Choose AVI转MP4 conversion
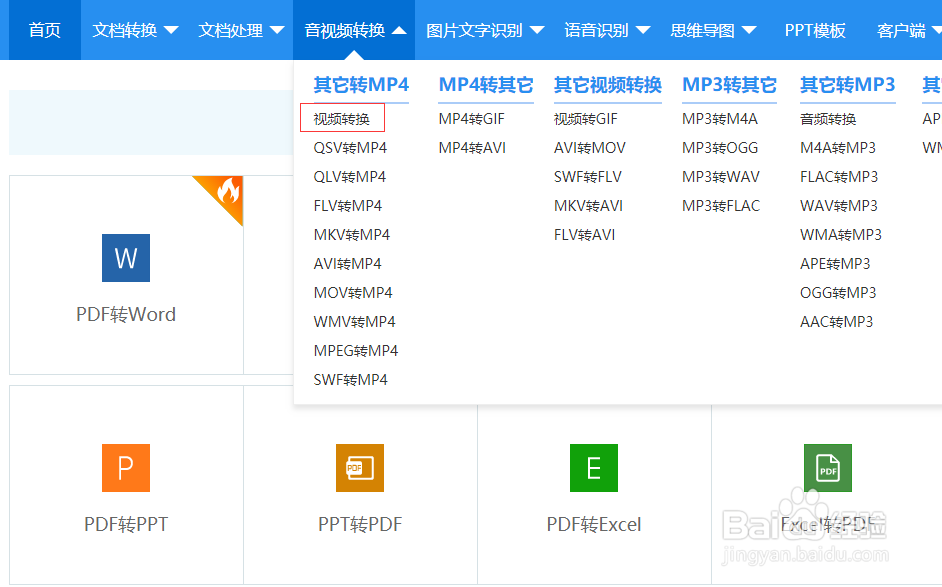 (347, 264)
